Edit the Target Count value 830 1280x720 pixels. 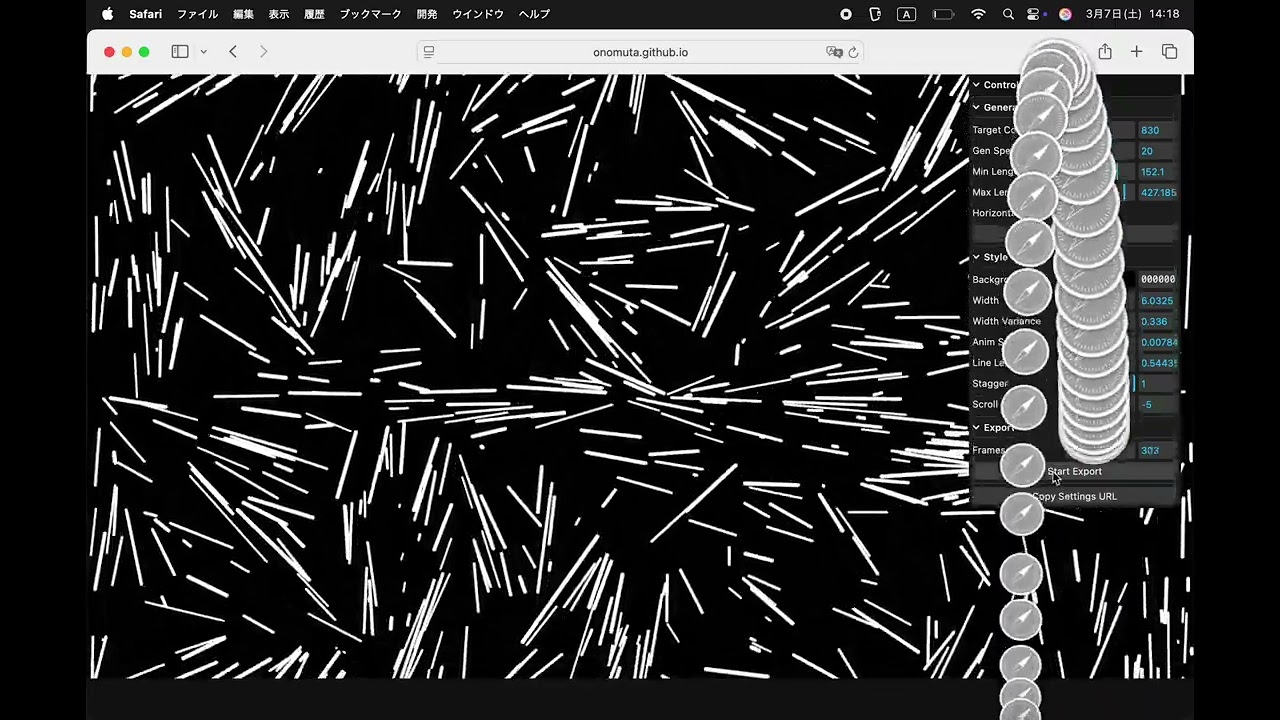[x=1157, y=130]
